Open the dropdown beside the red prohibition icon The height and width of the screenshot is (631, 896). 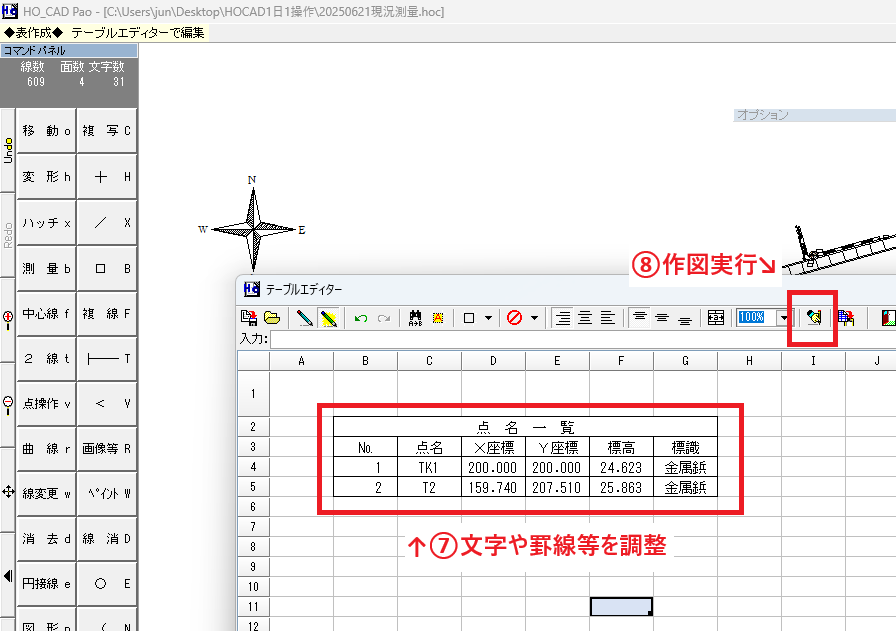tap(534, 318)
